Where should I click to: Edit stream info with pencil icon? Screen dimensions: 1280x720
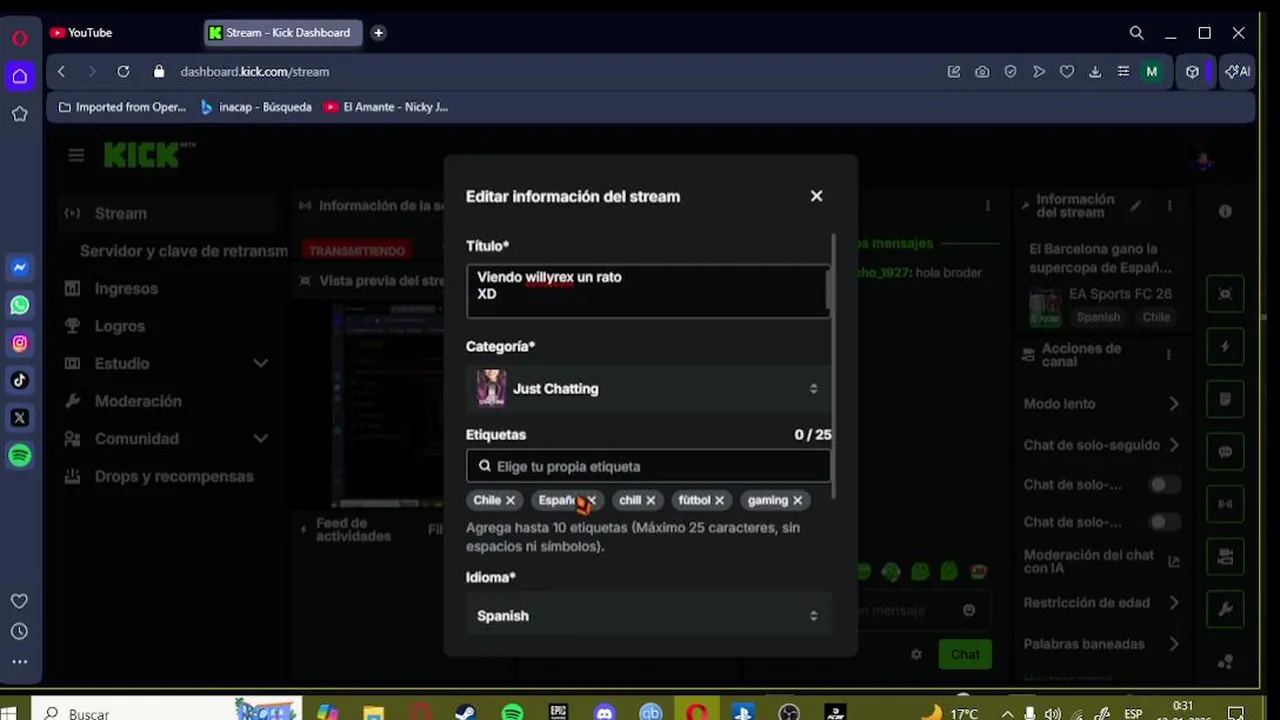(x=1135, y=206)
